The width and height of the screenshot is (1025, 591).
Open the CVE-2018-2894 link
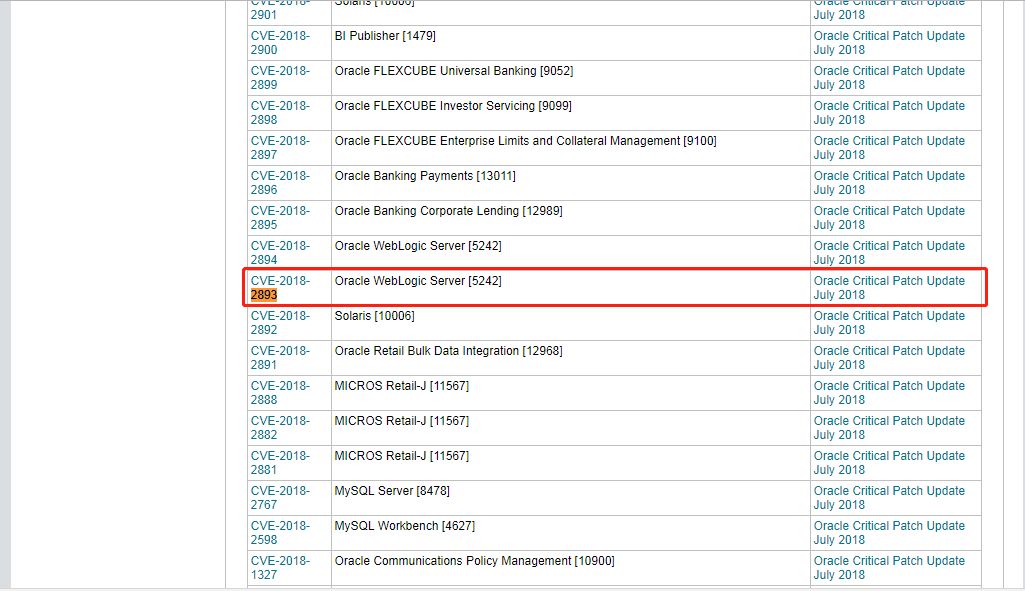point(280,252)
